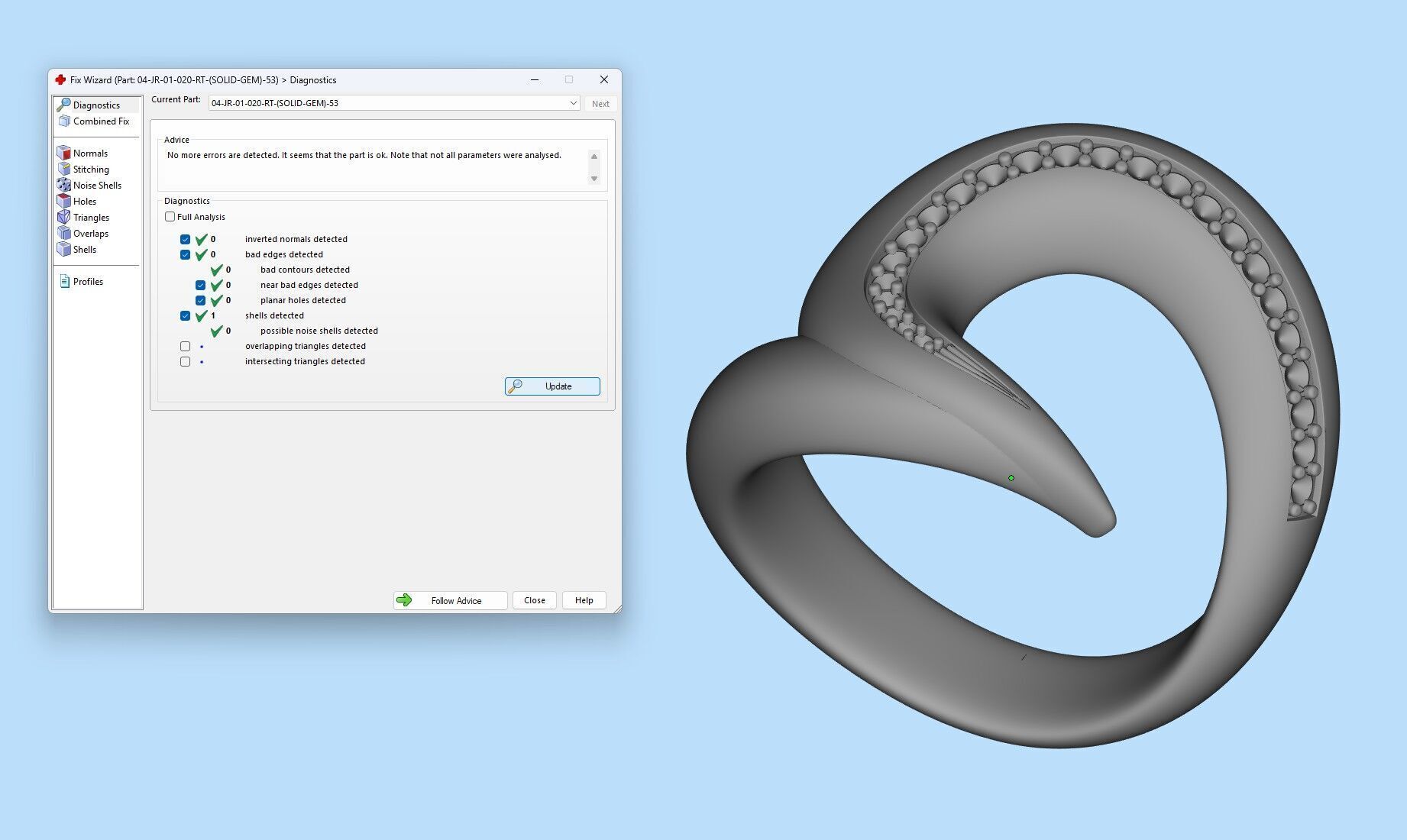The width and height of the screenshot is (1407, 840).
Task: Click the 'possible noise shells detected' text
Action: (319, 331)
